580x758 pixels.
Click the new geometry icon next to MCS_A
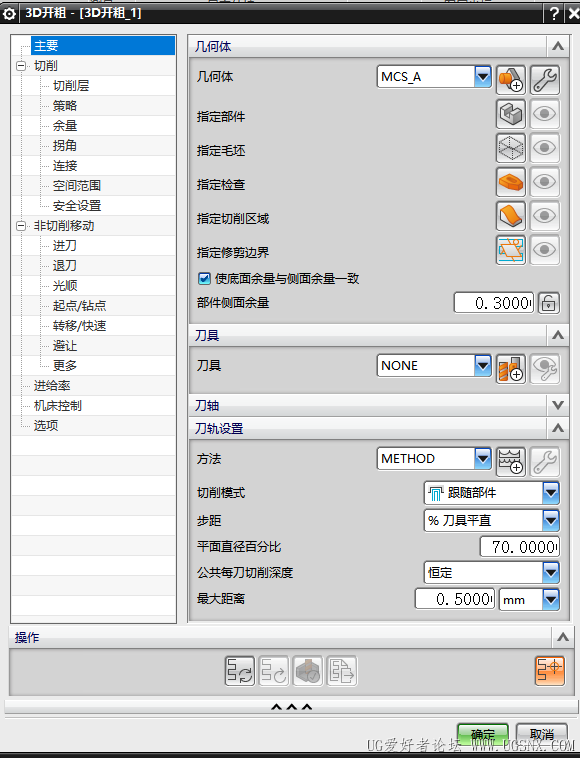tap(511, 80)
